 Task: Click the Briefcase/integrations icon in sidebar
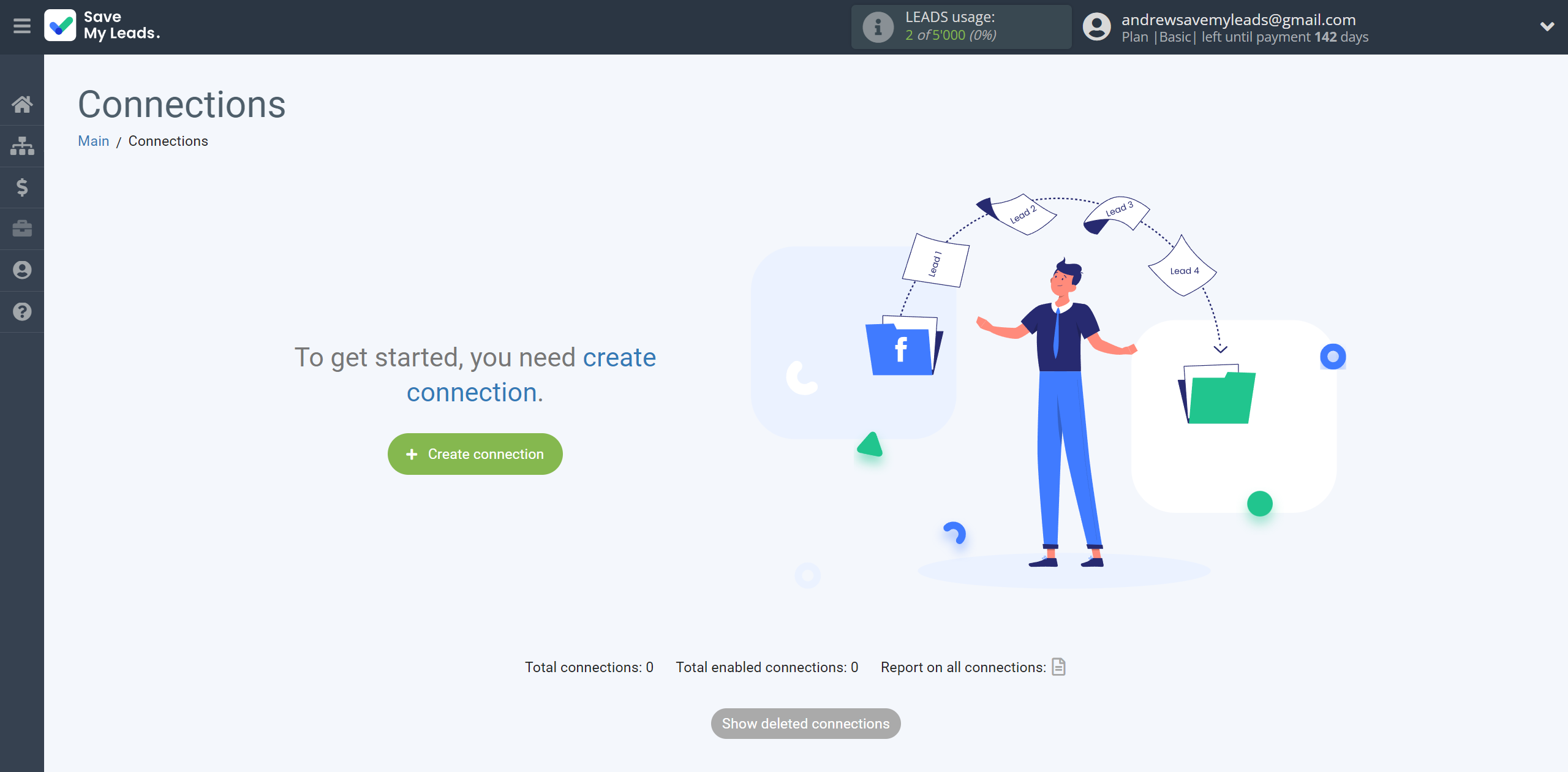tap(22, 228)
